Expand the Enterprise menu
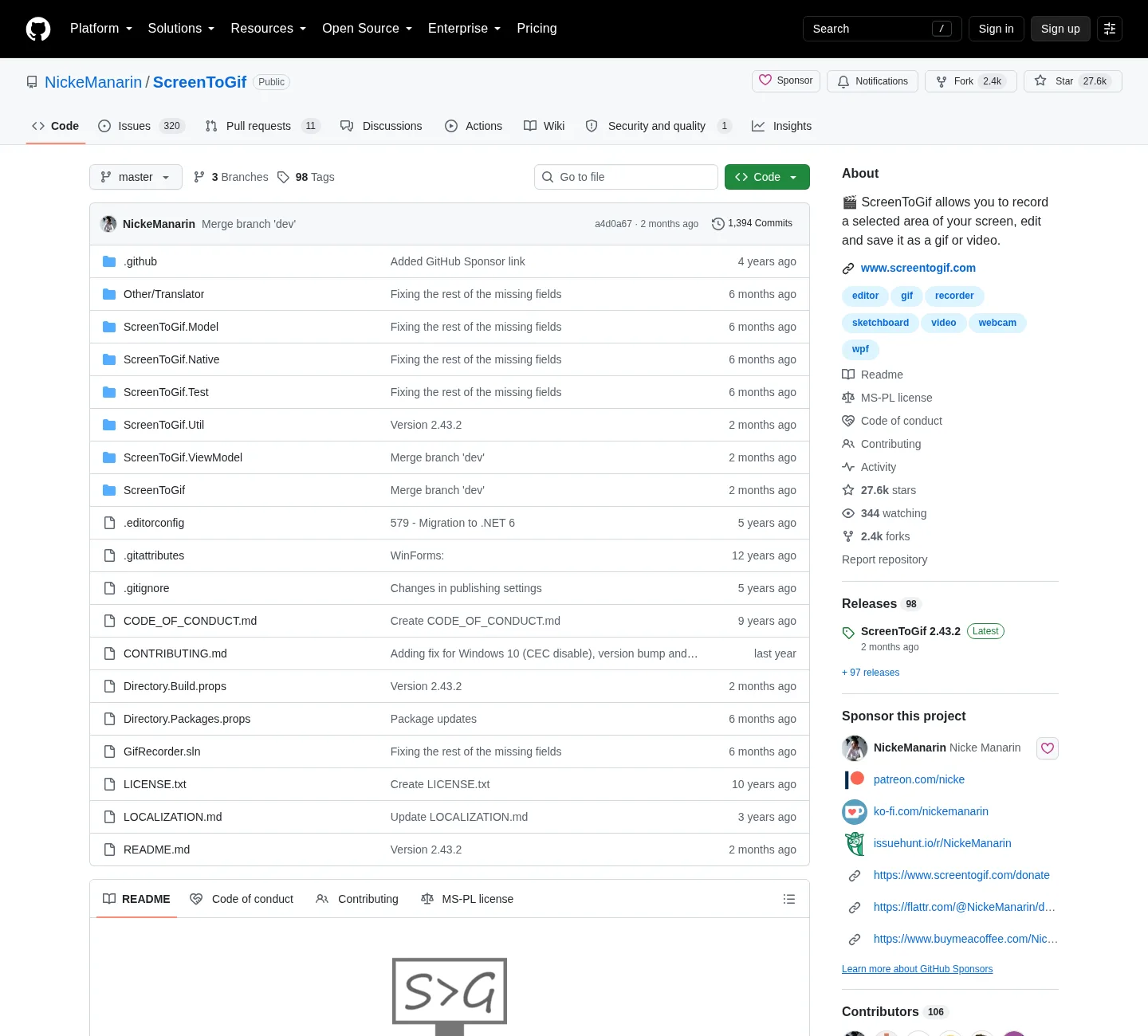Viewport: 1148px width, 1036px height. pos(464,29)
